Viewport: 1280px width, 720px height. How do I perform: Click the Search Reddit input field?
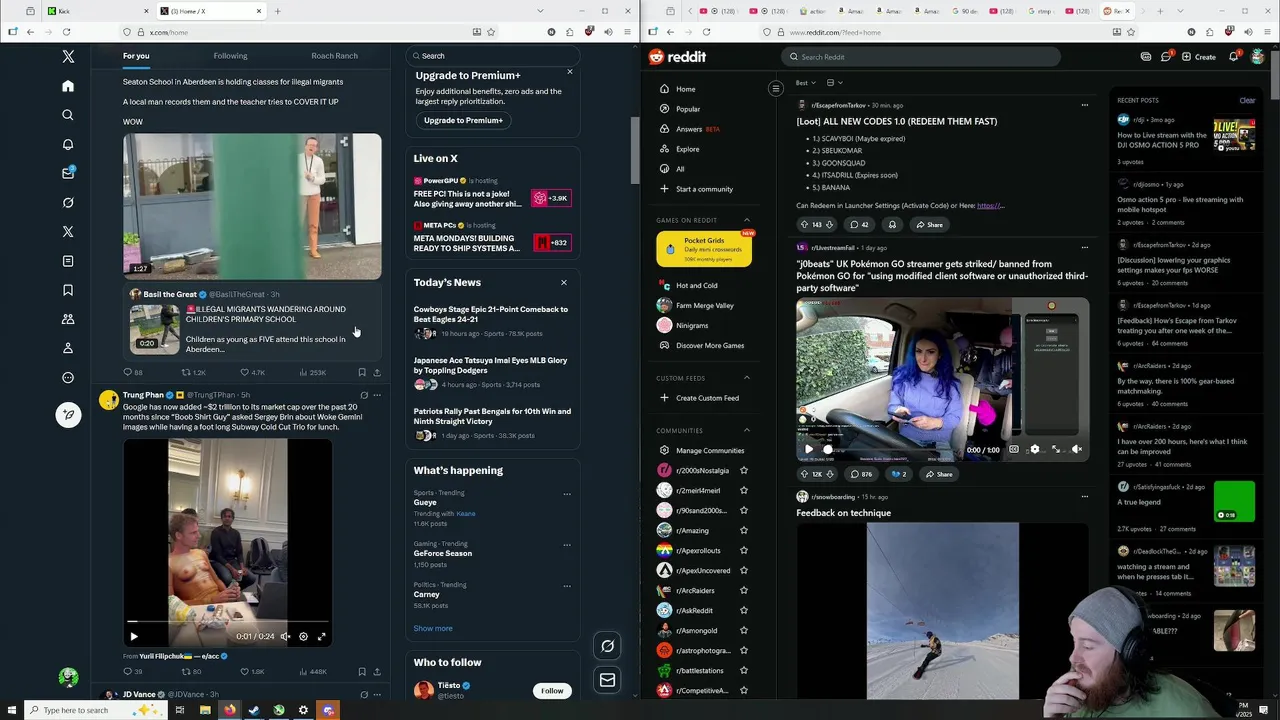tap(920, 57)
